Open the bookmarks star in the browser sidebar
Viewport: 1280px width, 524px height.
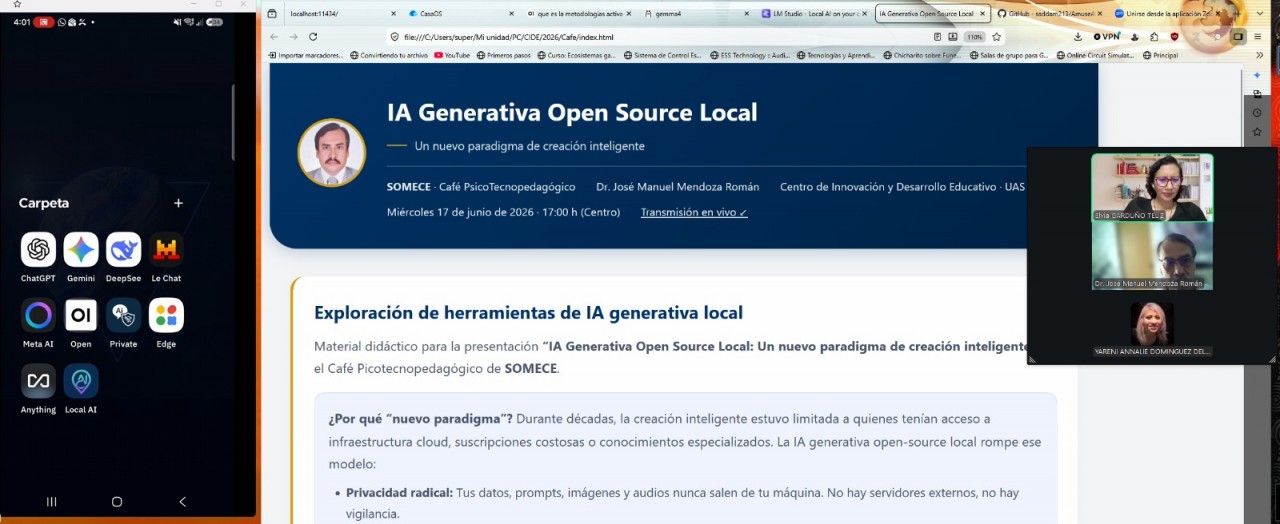coord(1257,131)
